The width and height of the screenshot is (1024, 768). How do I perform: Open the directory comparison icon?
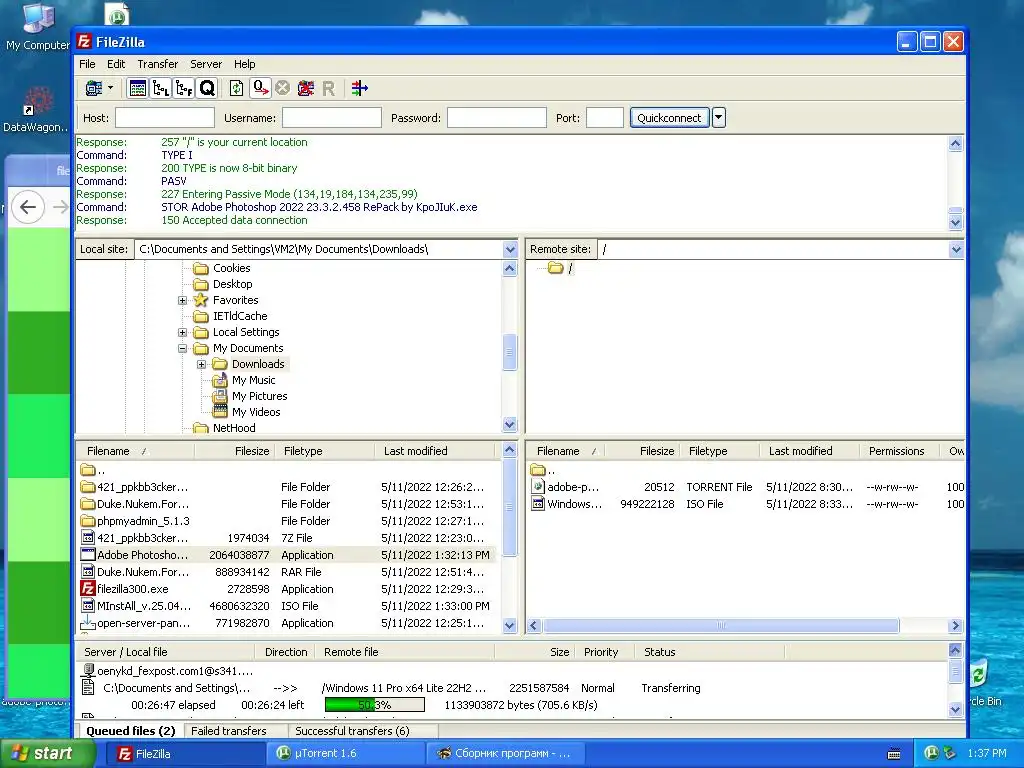(359, 88)
